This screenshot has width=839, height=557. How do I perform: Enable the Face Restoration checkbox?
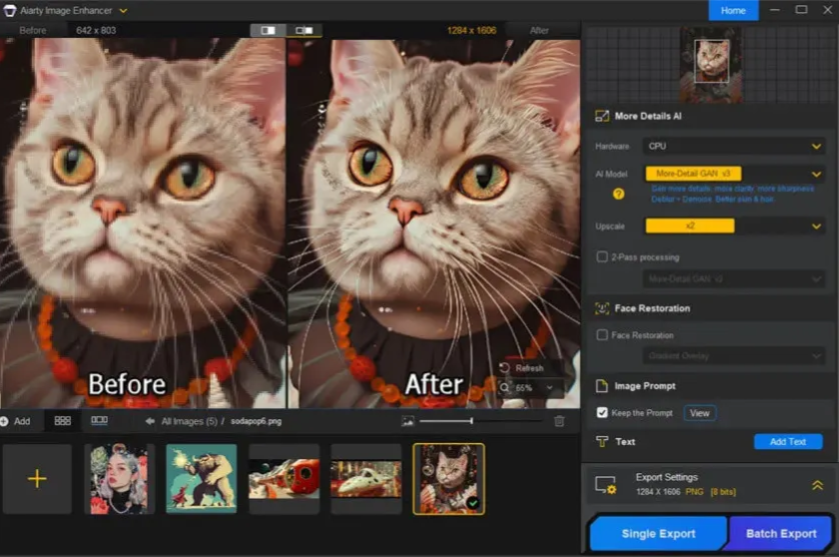click(602, 335)
